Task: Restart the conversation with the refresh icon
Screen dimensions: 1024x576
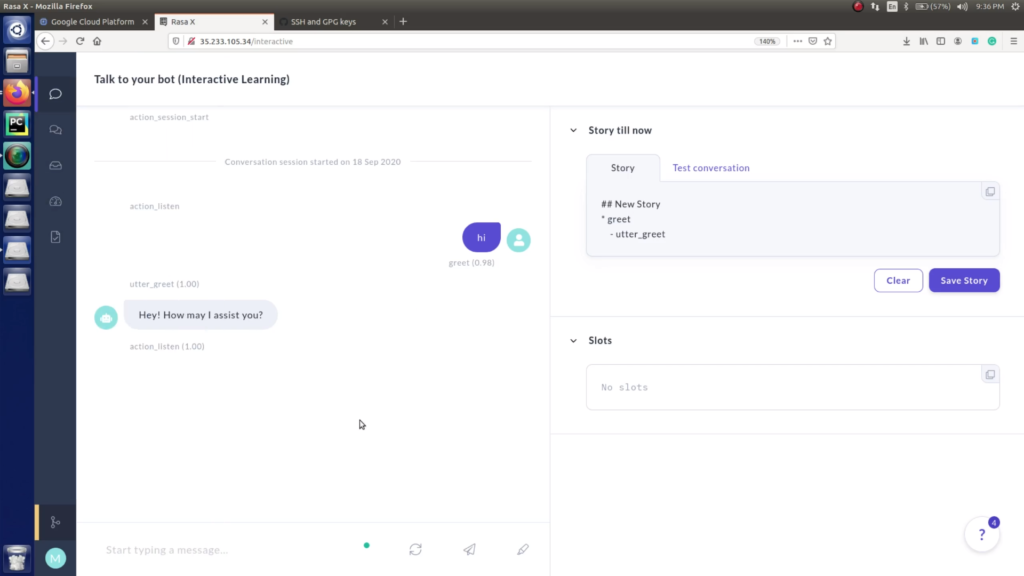Action: [415, 549]
